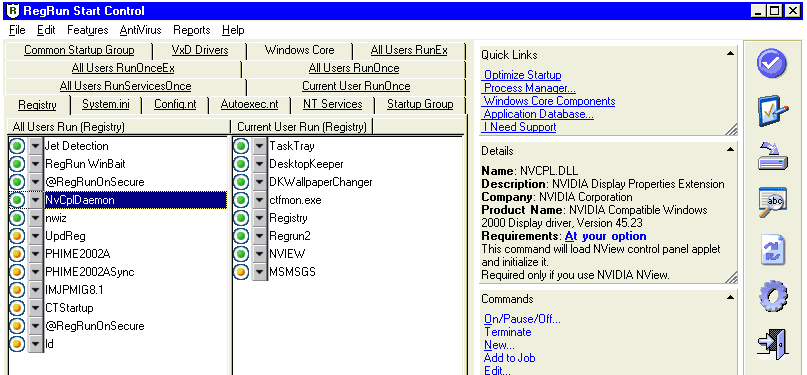Open the Features menu
807x375 pixels.
[87, 30]
